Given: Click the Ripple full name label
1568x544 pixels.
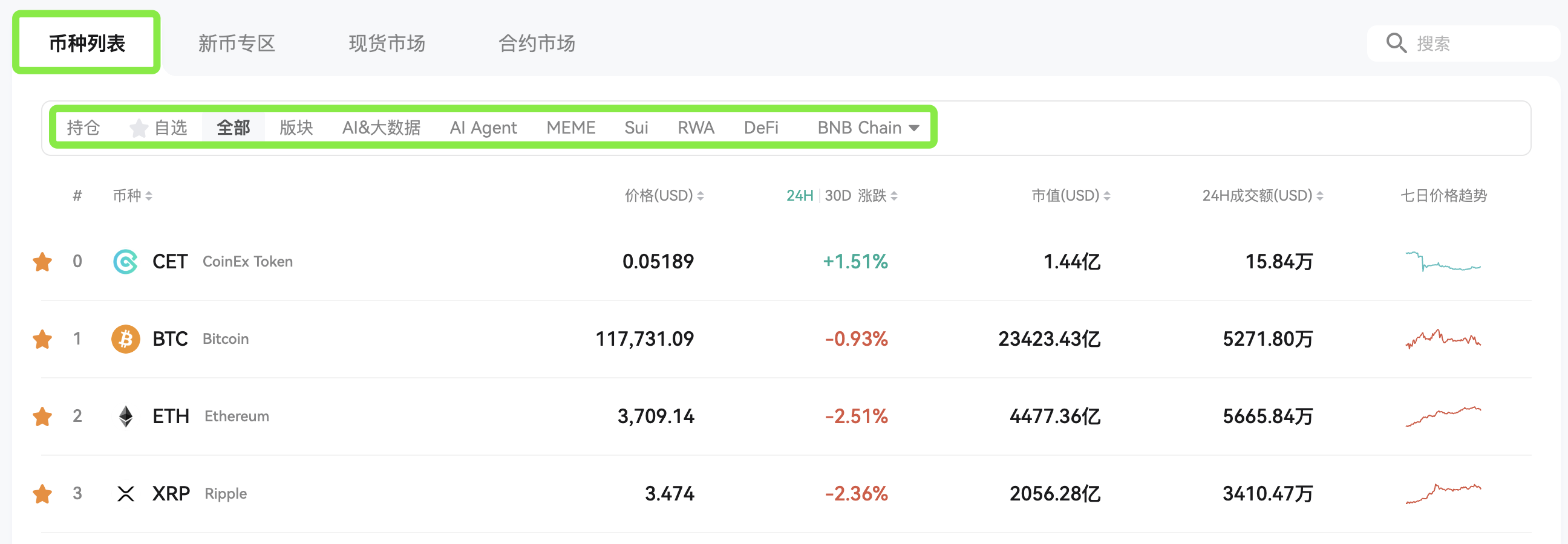Looking at the screenshot, I should (225, 494).
